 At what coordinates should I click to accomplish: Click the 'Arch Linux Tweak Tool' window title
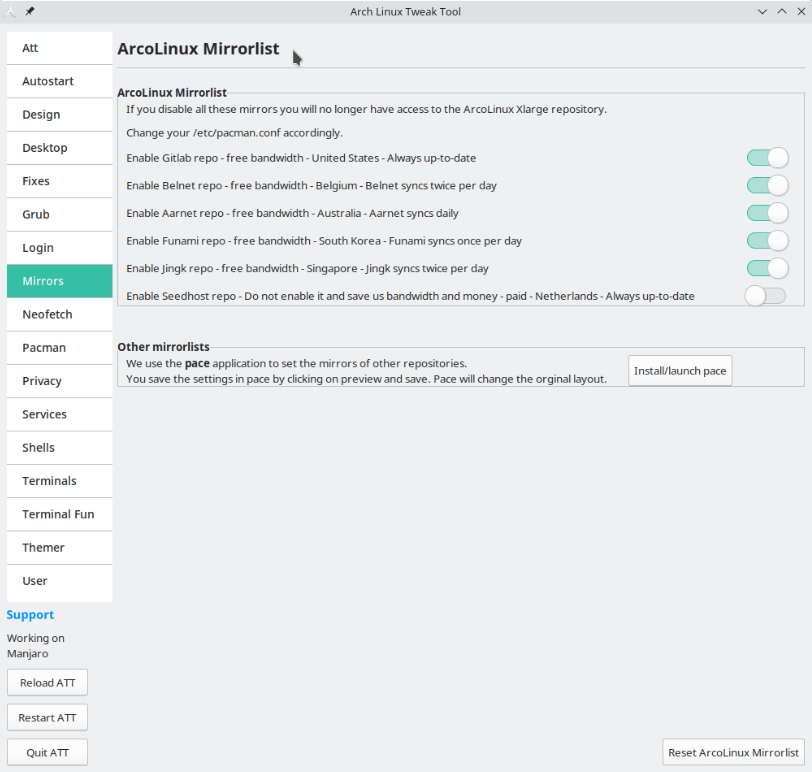click(405, 11)
